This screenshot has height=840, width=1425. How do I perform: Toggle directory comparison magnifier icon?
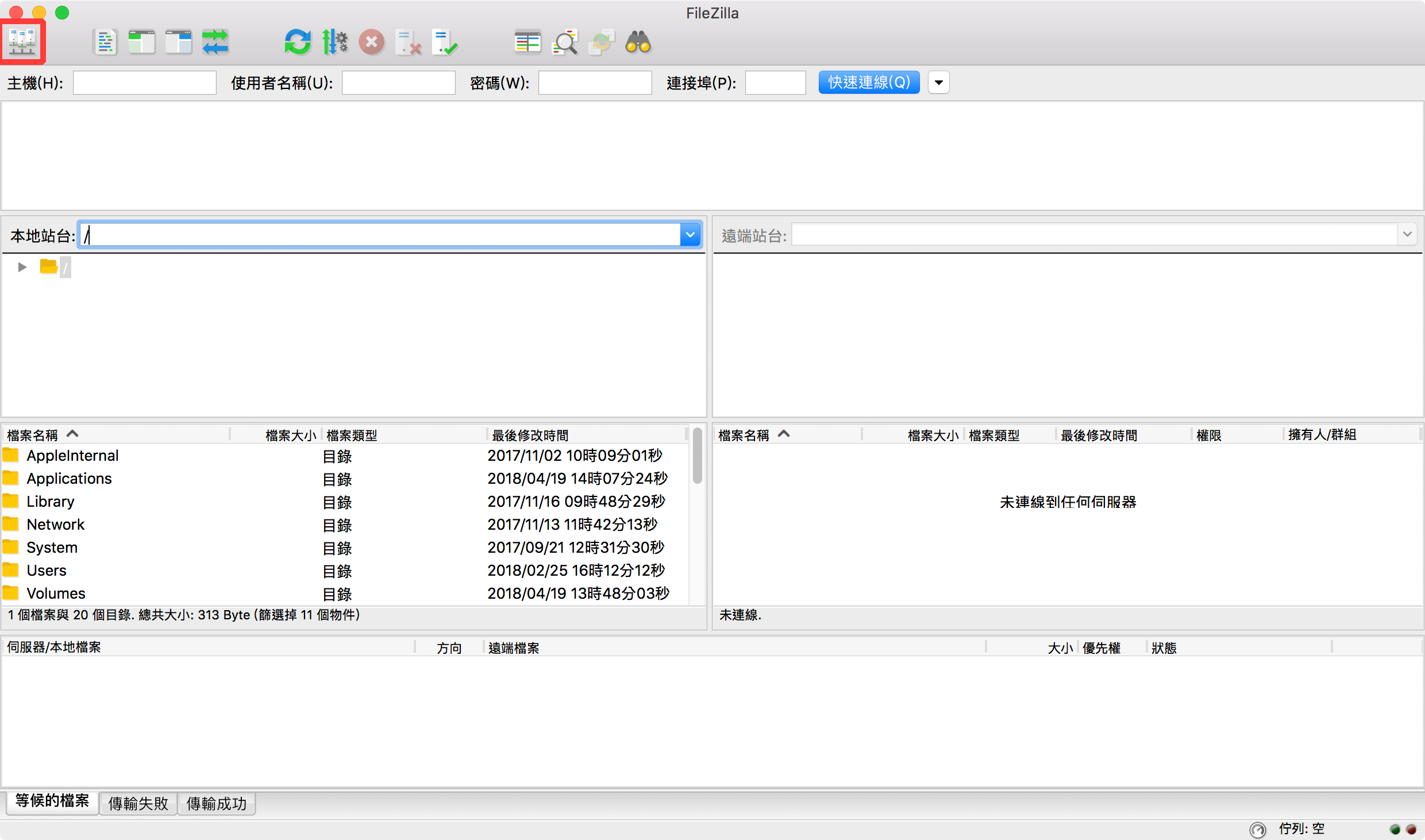click(x=565, y=43)
